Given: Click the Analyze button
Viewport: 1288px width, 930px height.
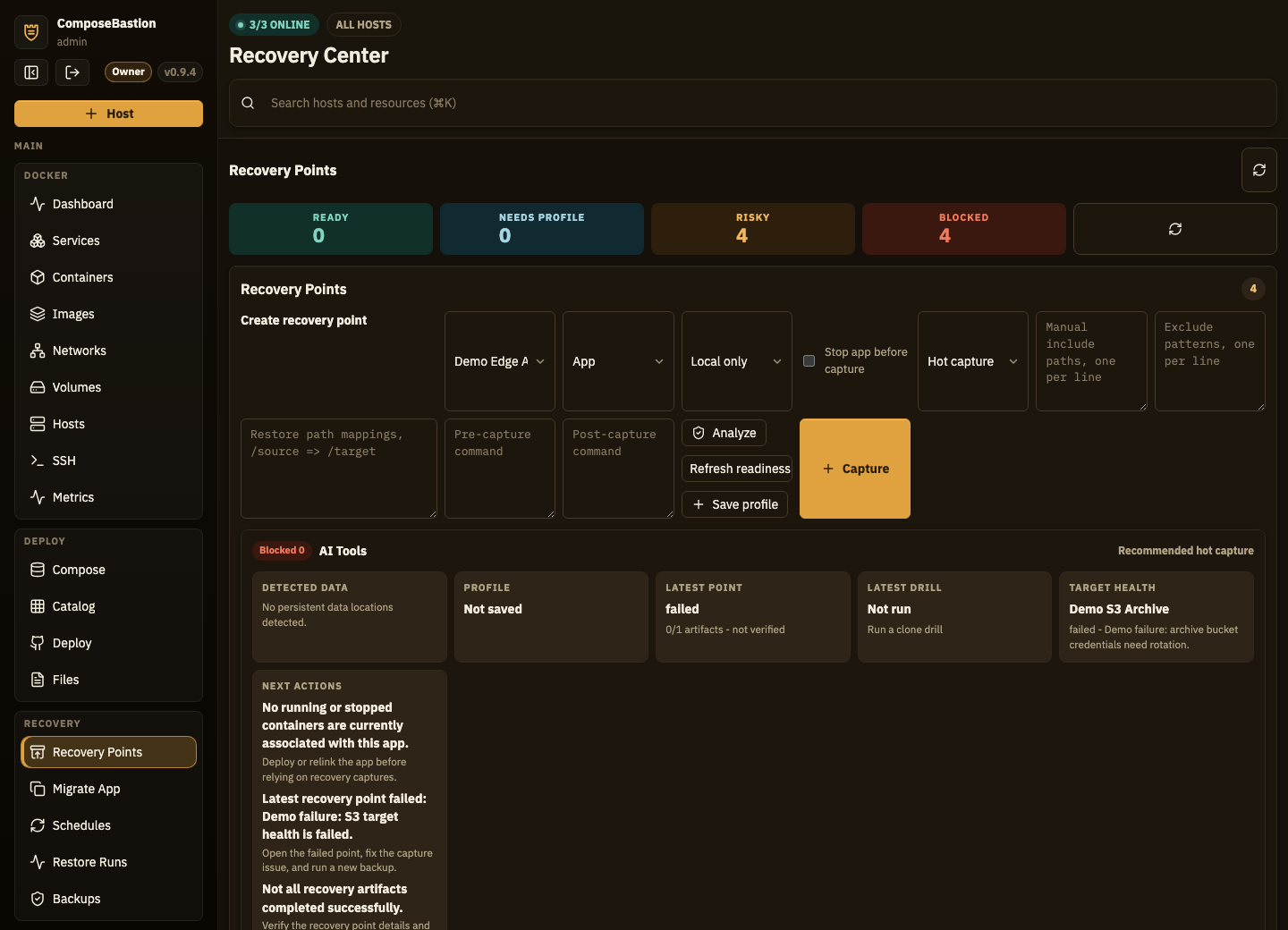Looking at the screenshot, I should click(x=724, y=433).
